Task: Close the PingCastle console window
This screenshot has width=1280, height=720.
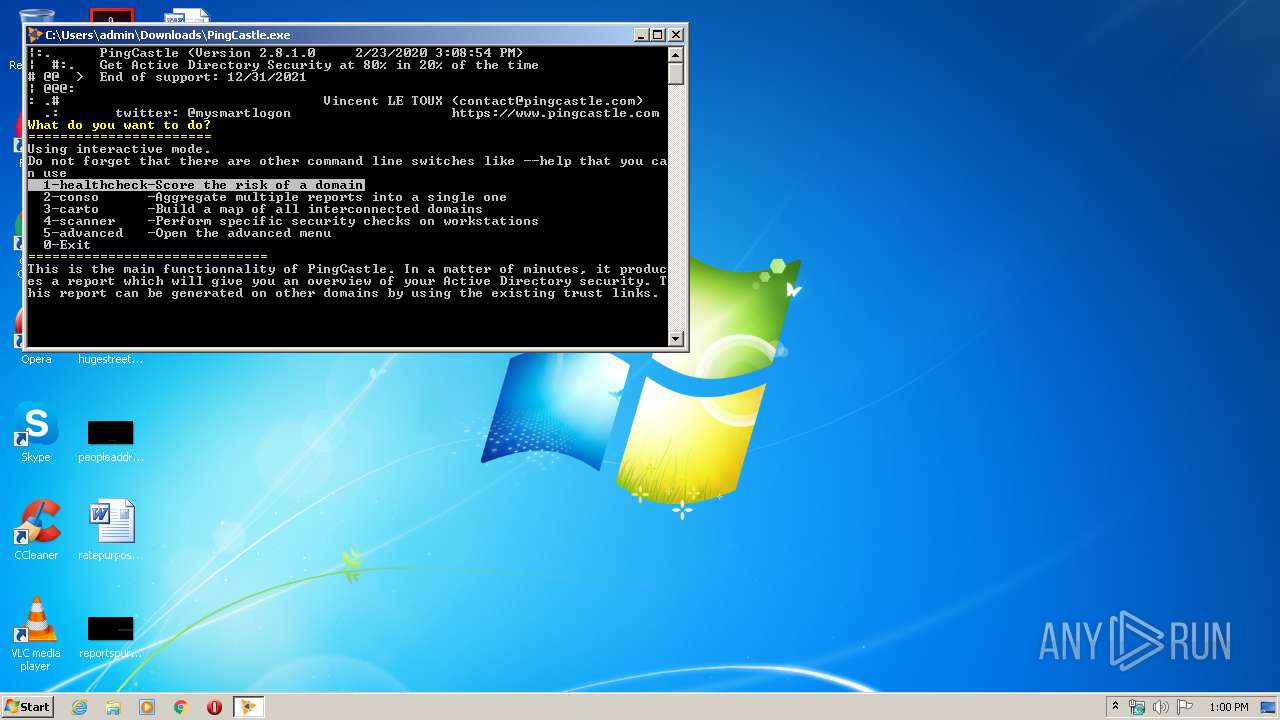Action: tap(676, 35)
